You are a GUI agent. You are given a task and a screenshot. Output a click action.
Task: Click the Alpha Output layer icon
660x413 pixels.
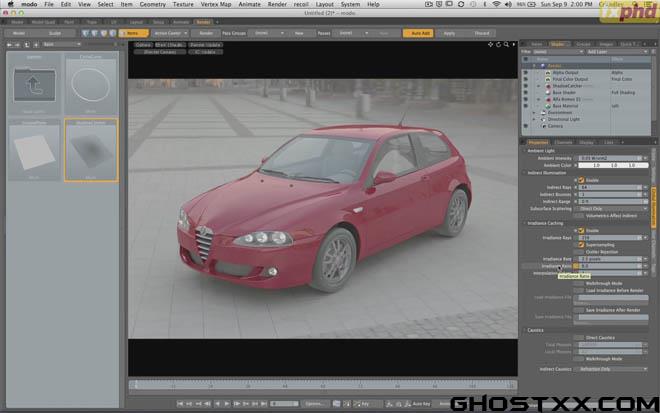(548, 72)
